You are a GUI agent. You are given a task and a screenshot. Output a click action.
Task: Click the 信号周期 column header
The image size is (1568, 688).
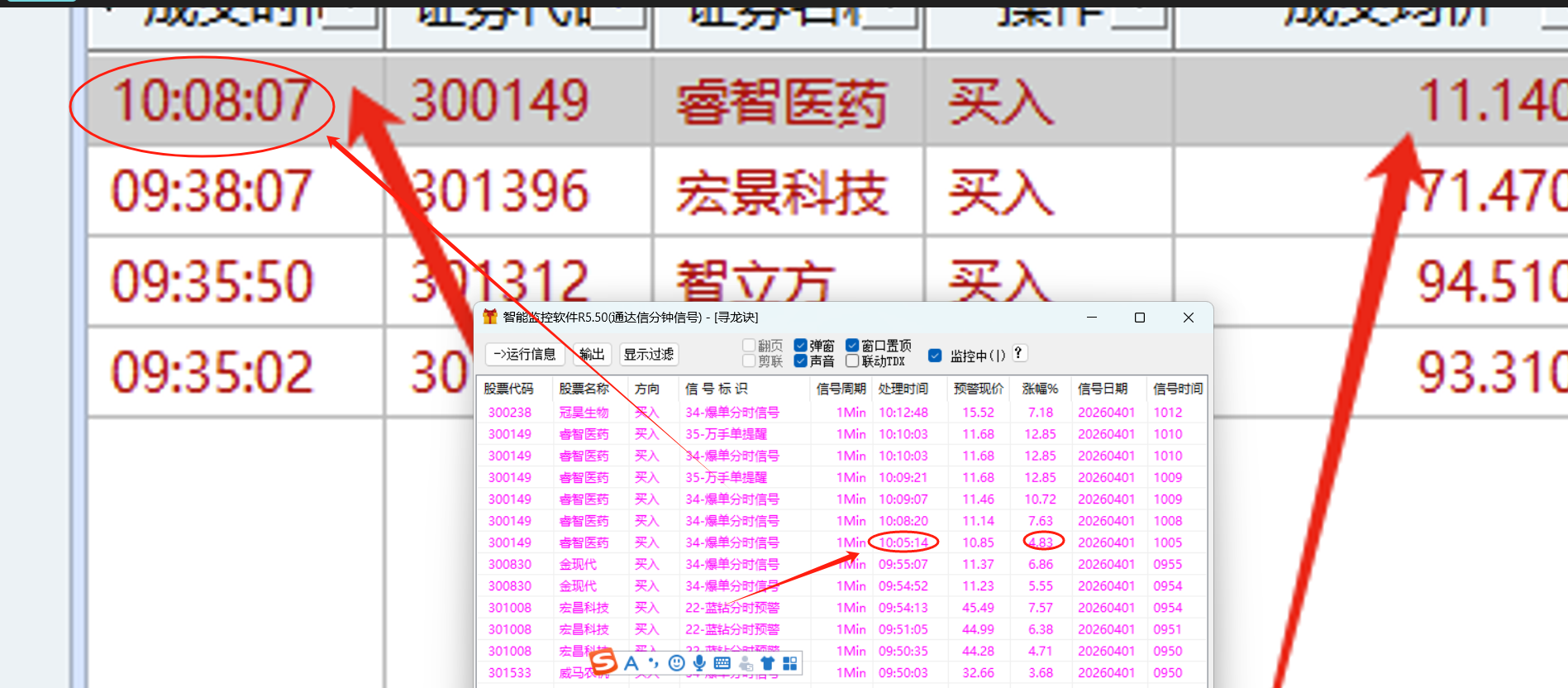[x=841, y=389]
